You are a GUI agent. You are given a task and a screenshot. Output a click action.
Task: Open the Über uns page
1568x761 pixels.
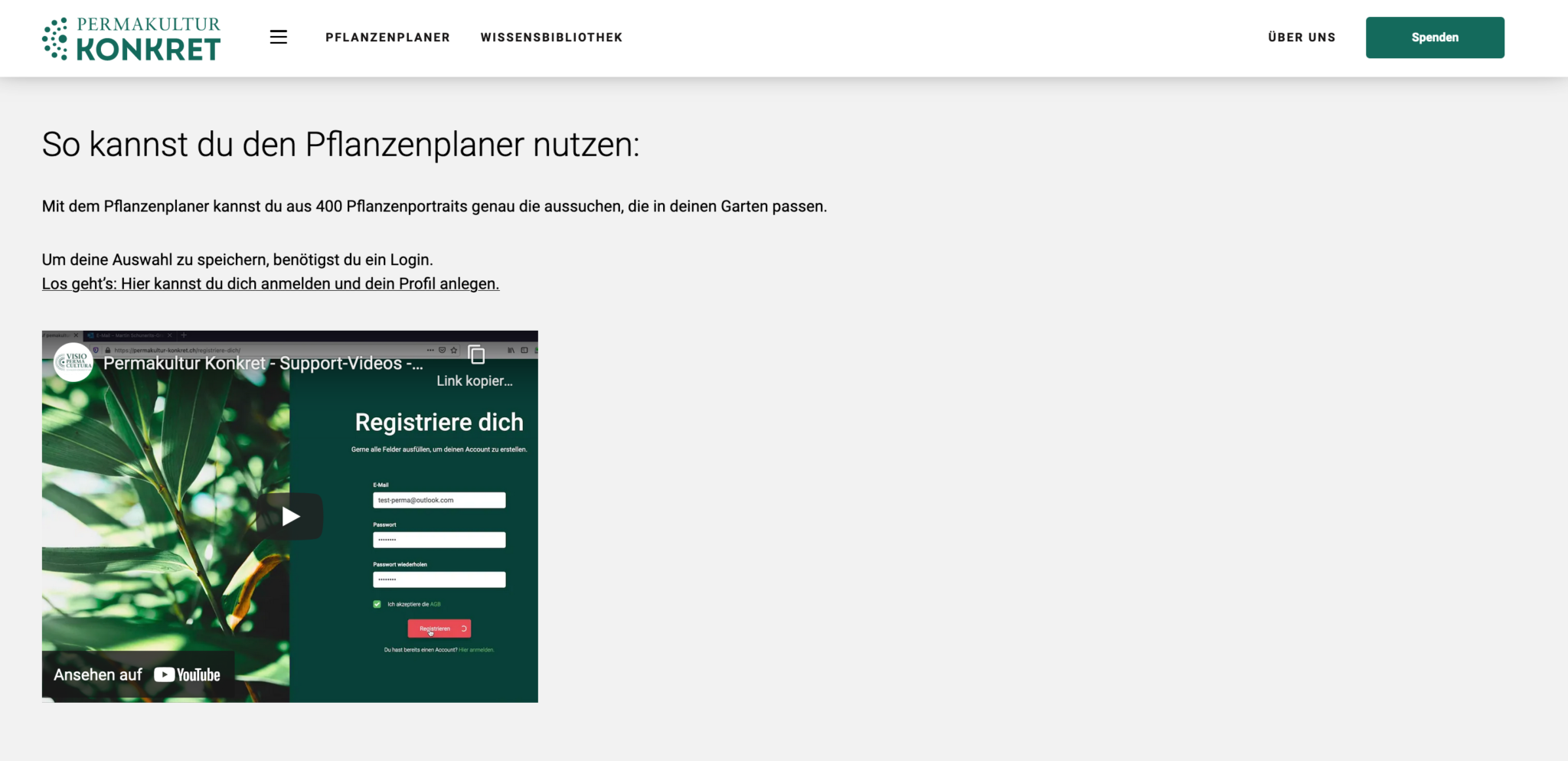click(1301, 38)
